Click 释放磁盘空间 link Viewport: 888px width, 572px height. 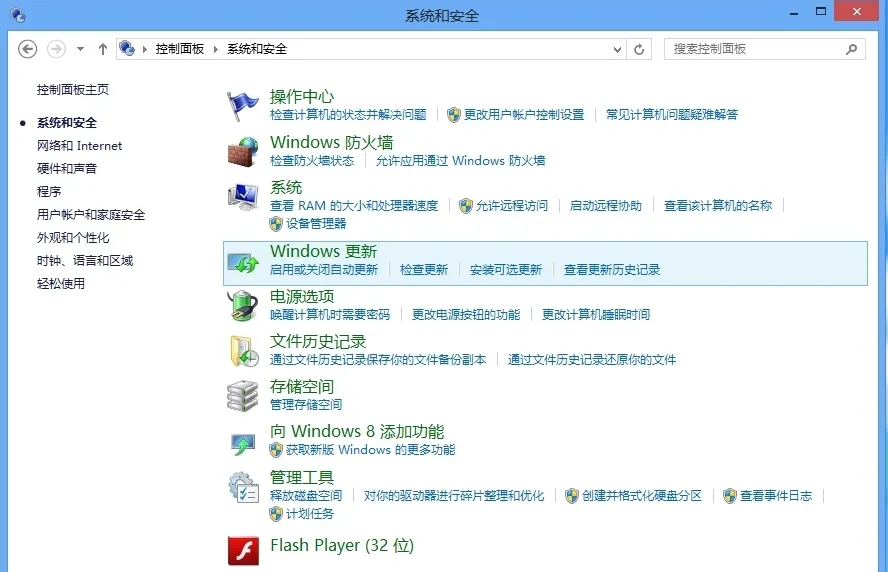point(306,496)
